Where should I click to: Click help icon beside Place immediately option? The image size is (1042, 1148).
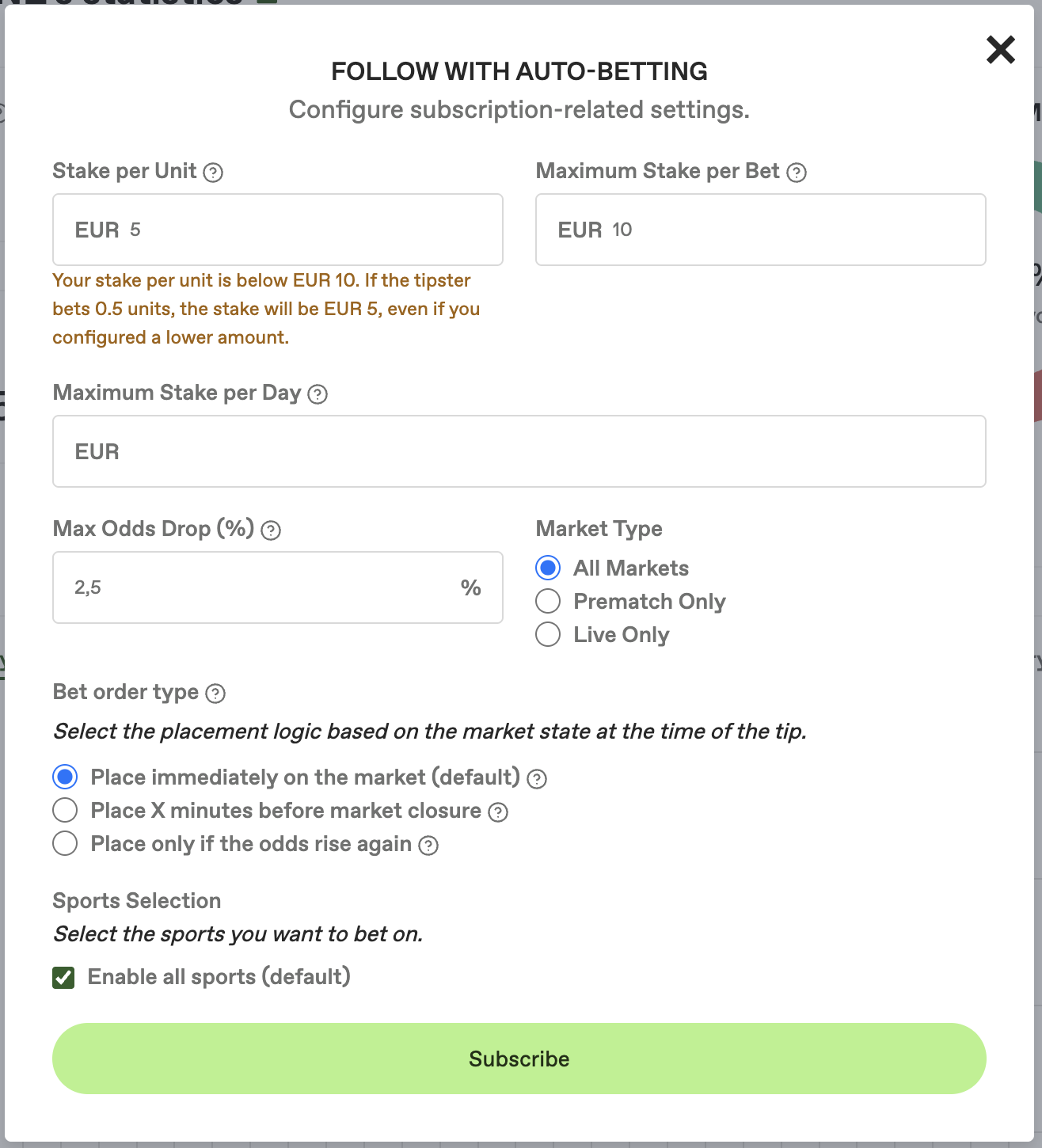pos(537,779)
